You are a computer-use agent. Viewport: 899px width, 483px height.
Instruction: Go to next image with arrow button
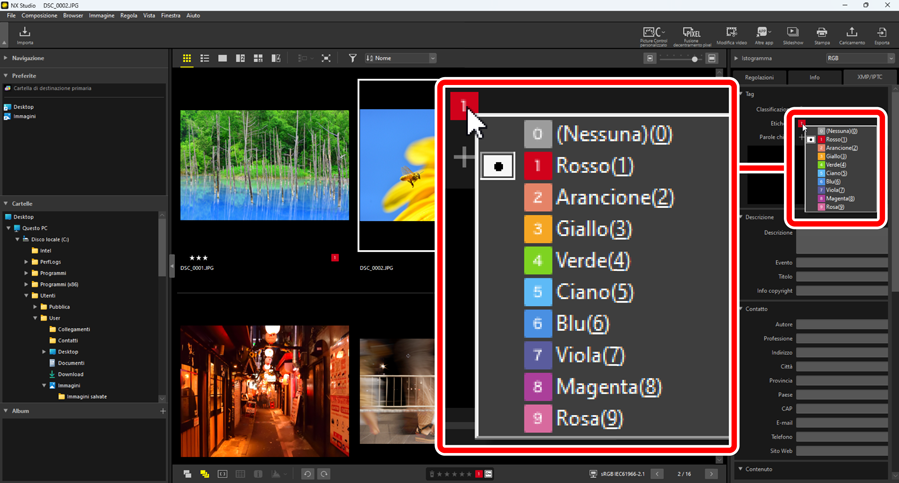(711, 474)
